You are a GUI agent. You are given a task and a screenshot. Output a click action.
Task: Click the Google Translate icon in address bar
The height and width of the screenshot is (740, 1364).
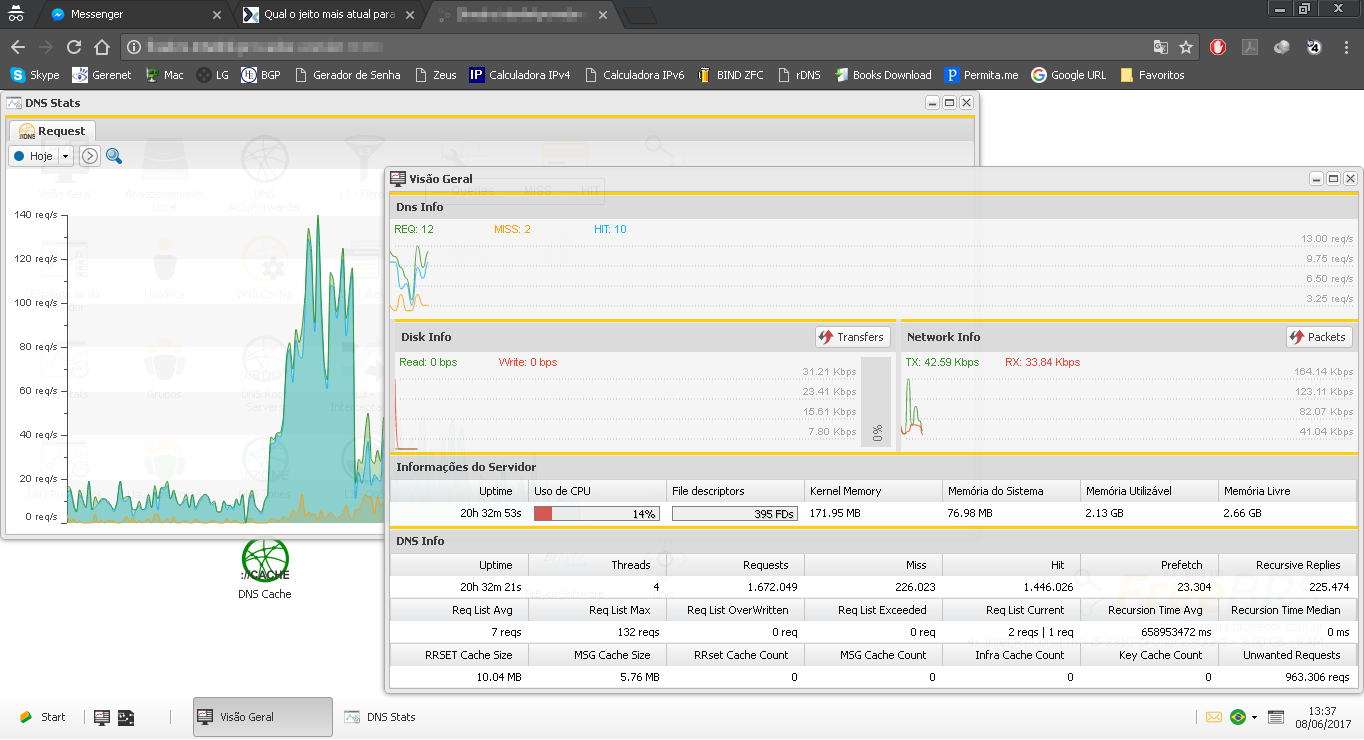click(x=1160, y=47)
